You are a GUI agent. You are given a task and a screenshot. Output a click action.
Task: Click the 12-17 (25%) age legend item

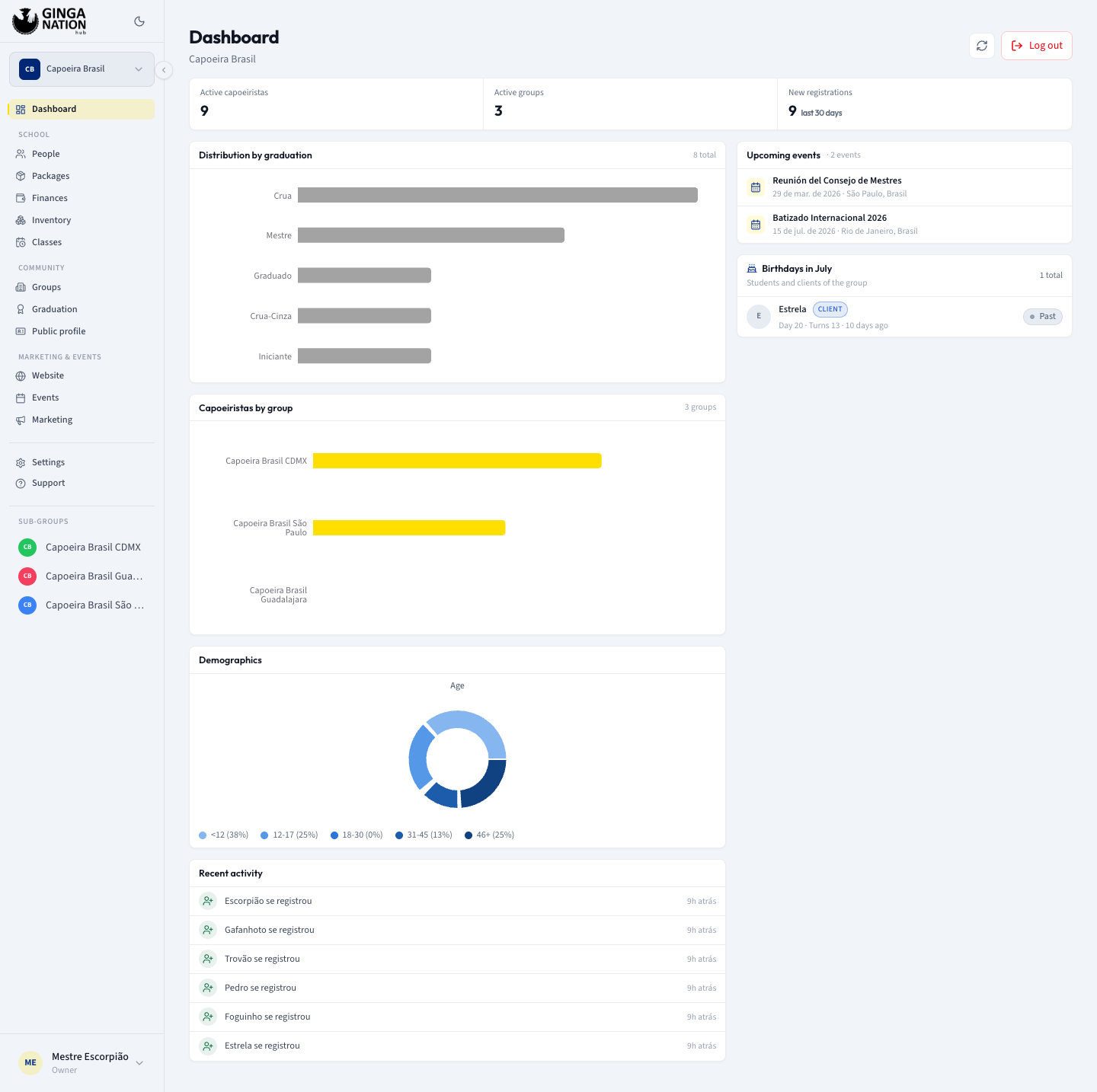[289, 835]
